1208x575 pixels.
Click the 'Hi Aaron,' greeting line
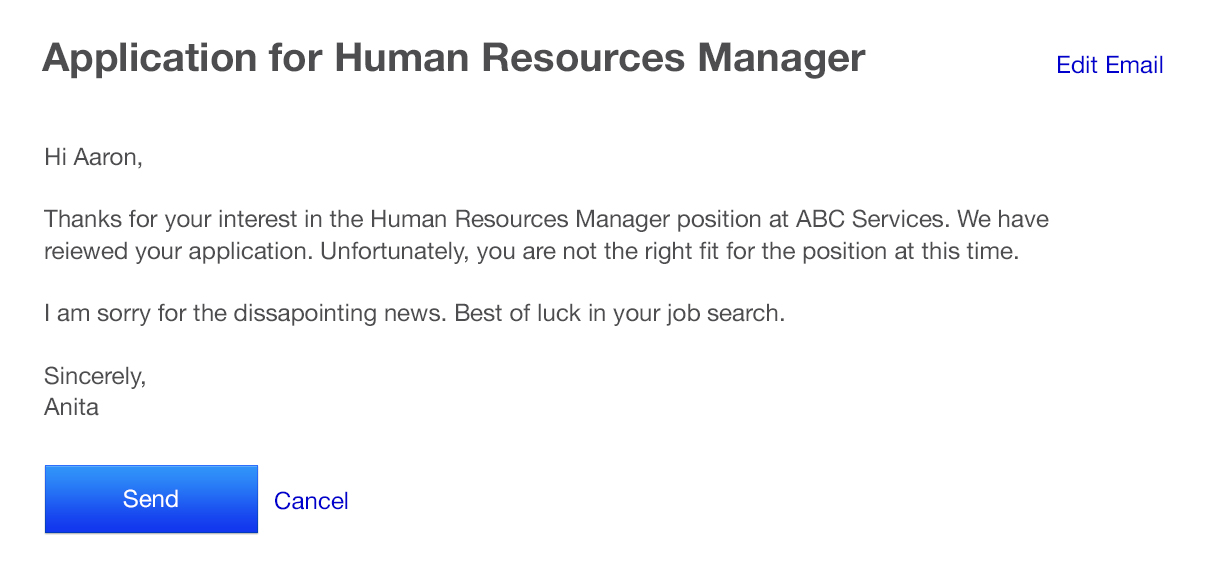(93, 157)
